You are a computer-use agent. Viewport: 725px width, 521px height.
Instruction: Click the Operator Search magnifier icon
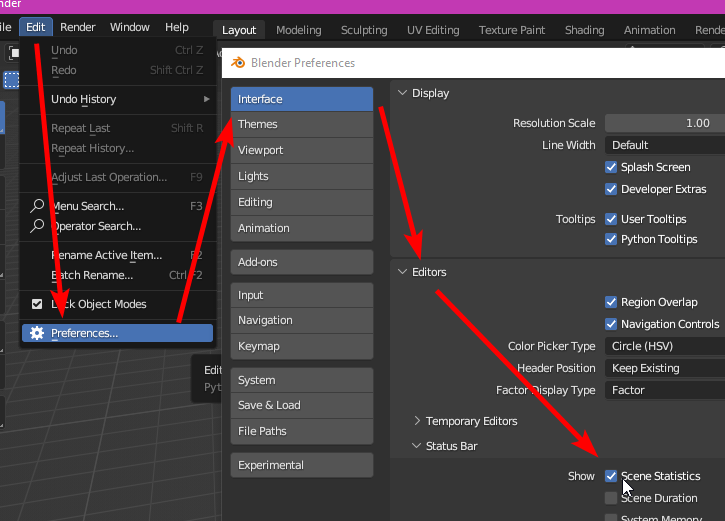(37, 226)
